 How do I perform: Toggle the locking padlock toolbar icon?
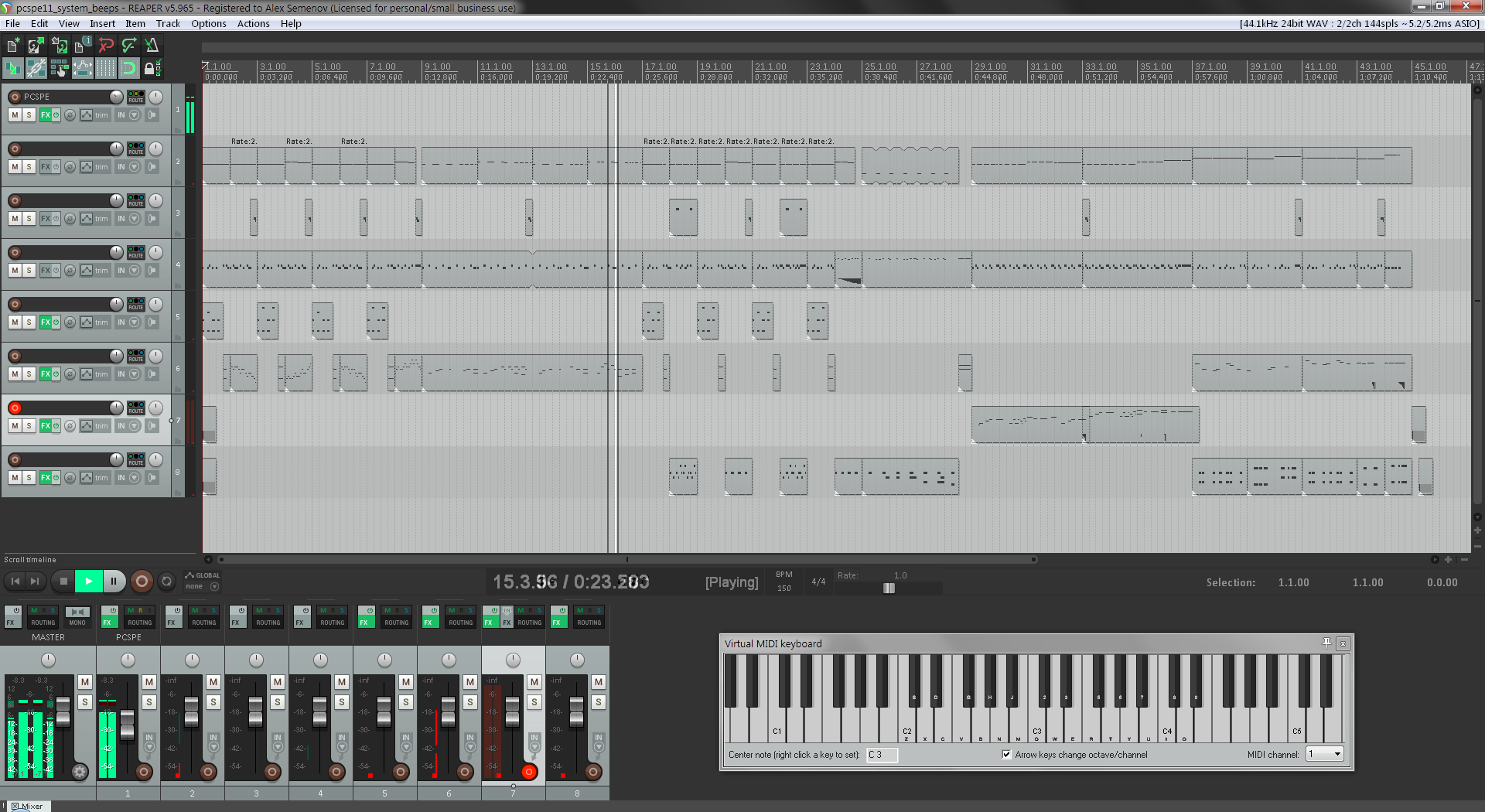tap(152, 69)
